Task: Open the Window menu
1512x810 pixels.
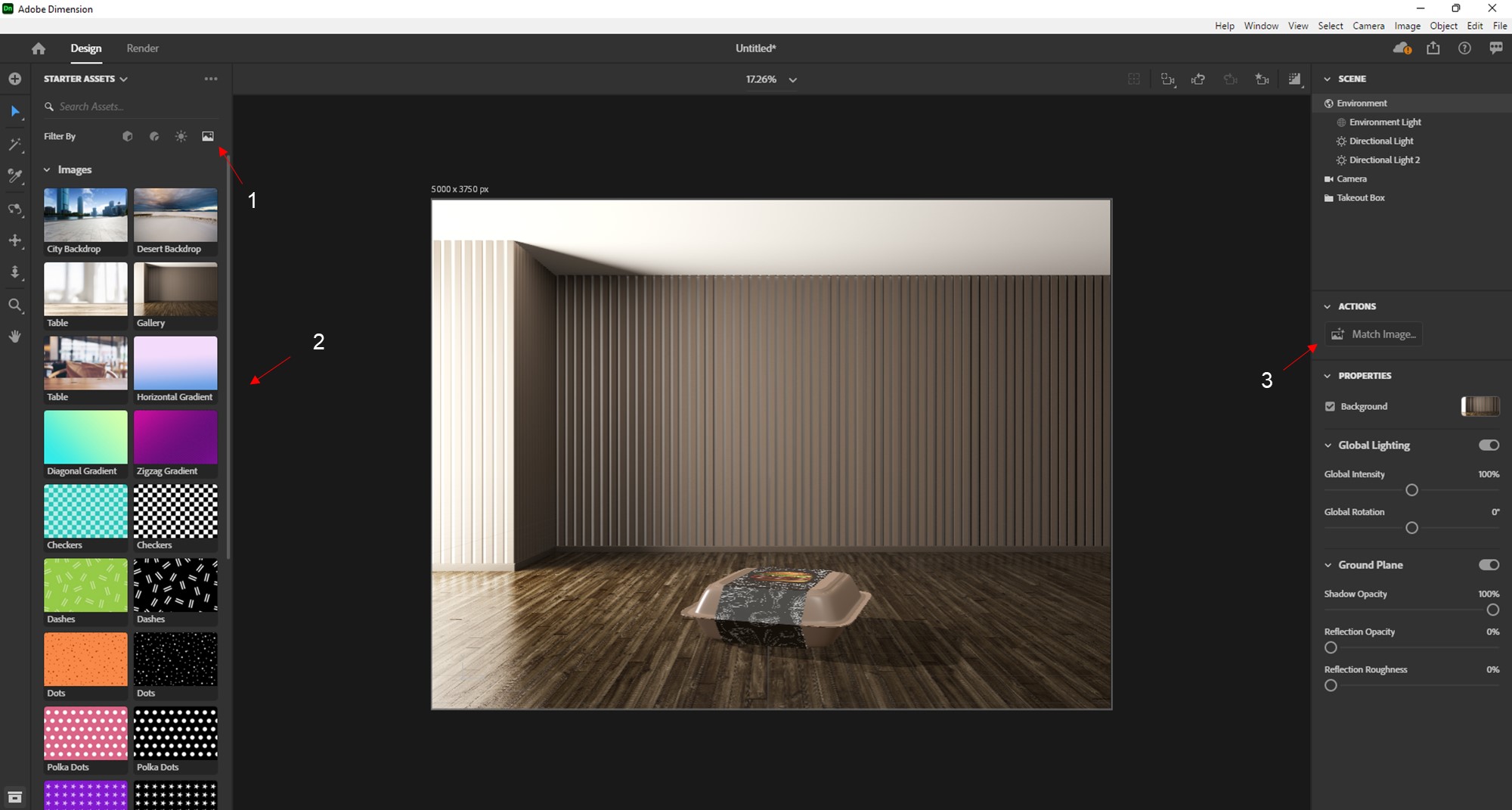Action: (x=1261, y=26)
